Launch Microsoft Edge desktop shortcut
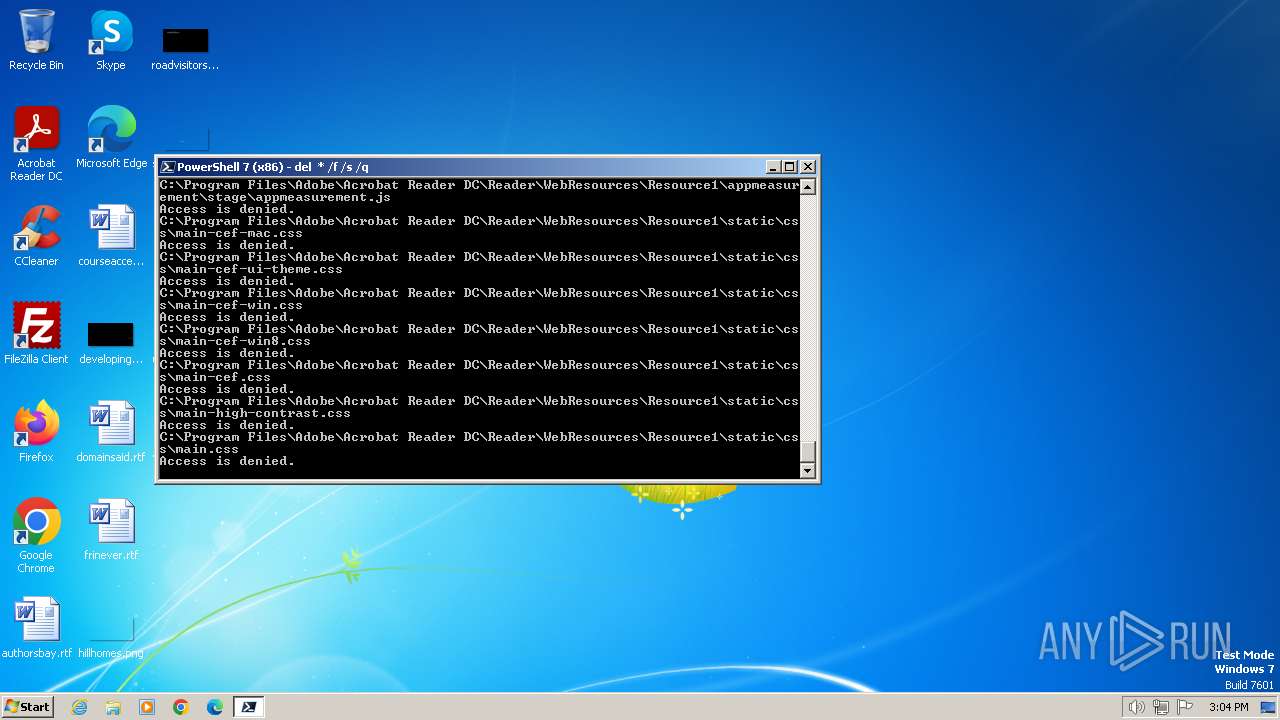 point(111,138)
